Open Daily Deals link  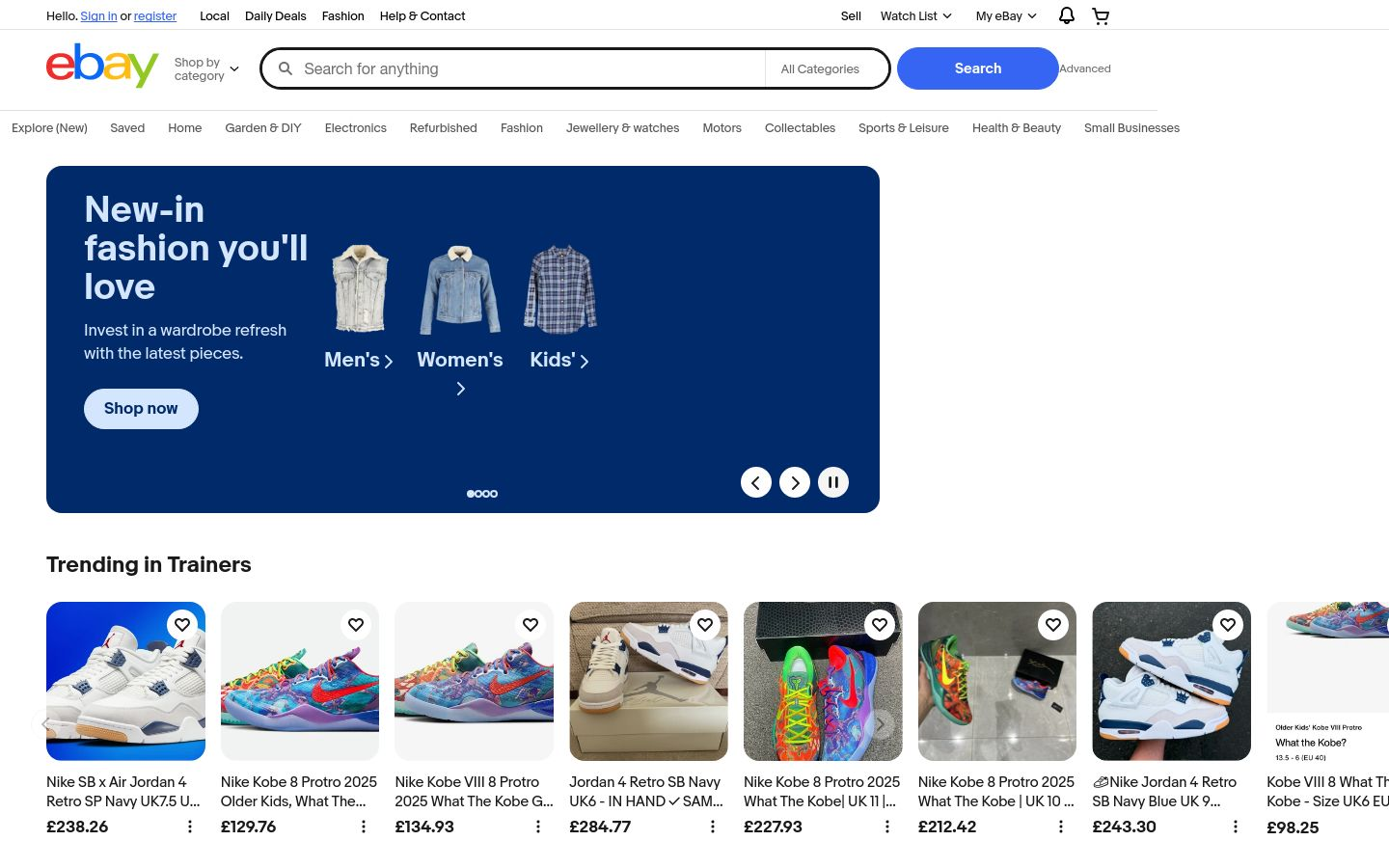point(276,16)
